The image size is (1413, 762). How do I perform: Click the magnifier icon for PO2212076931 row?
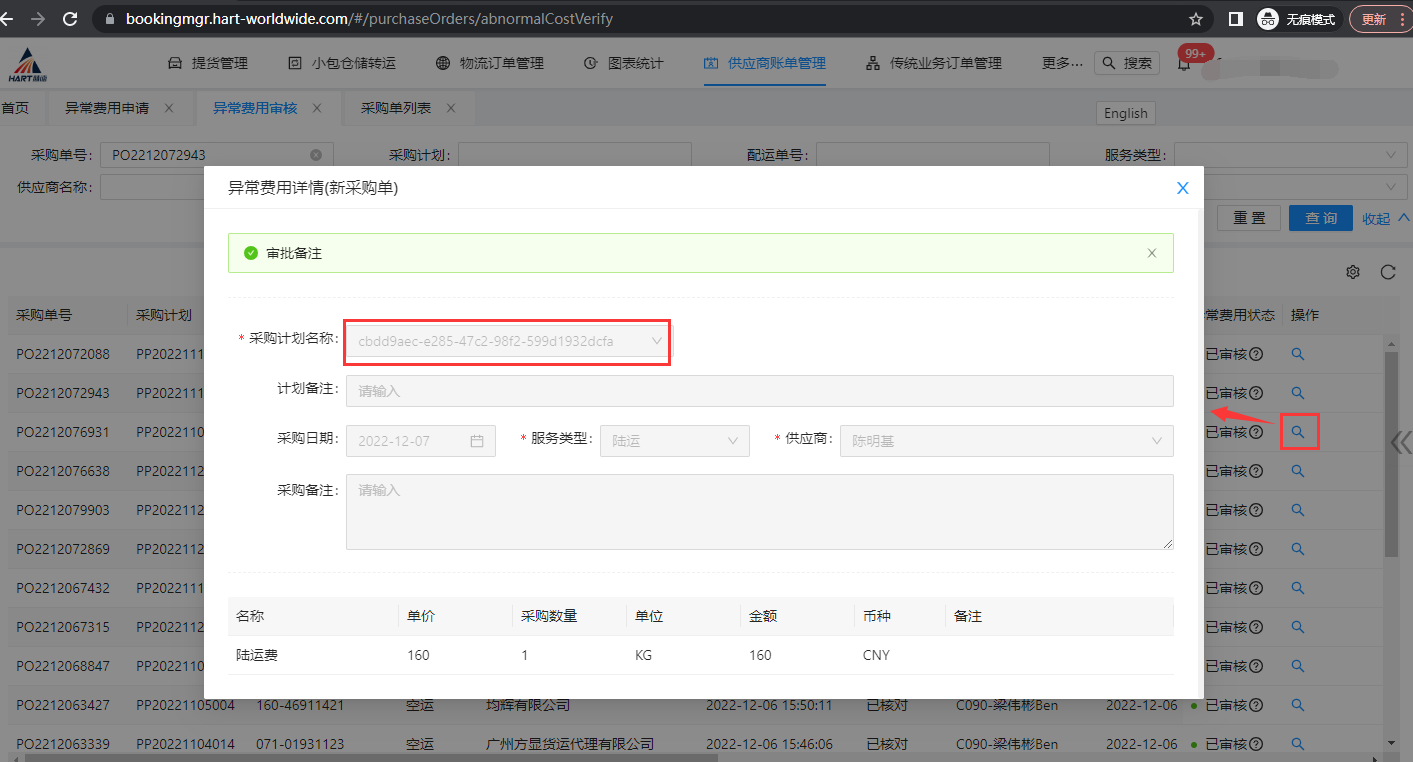click(1298, 432)
